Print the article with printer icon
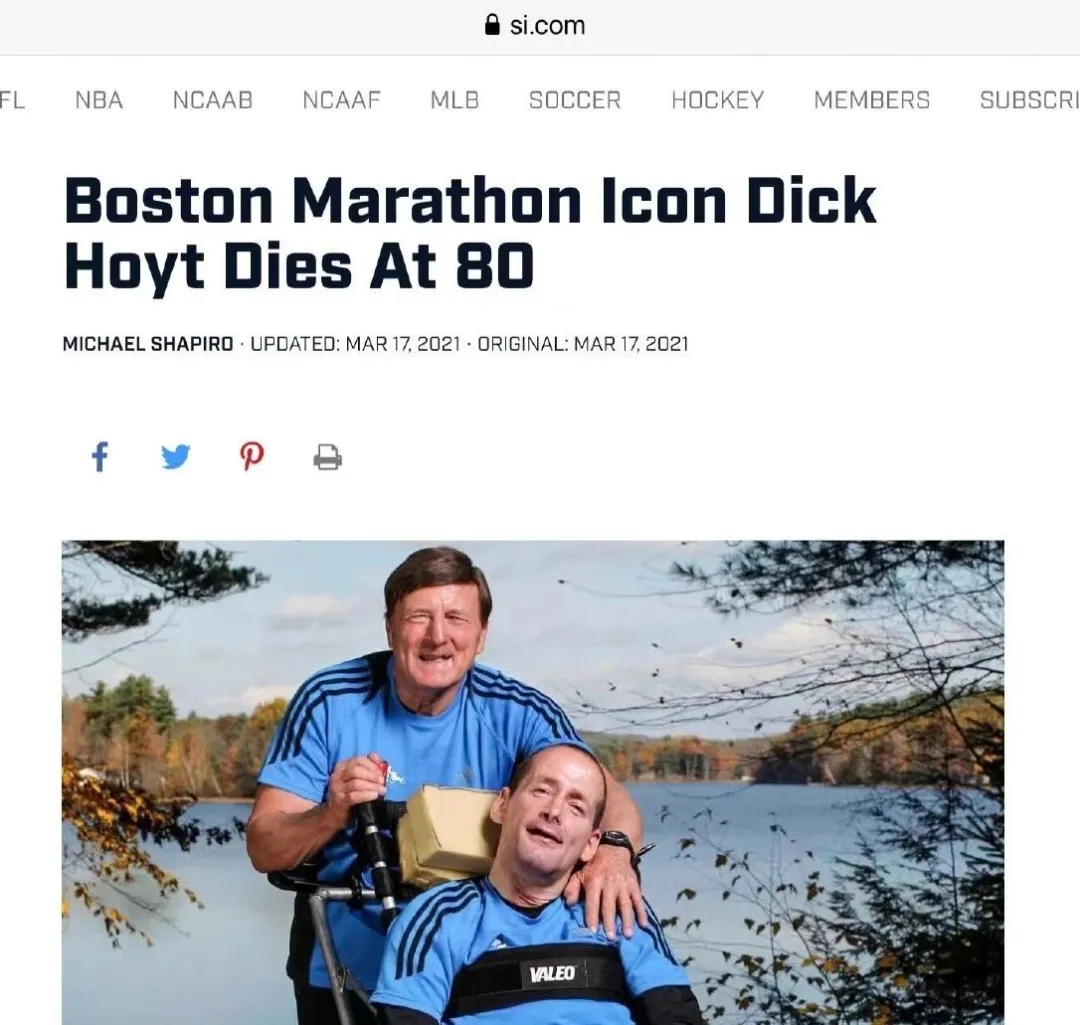This screenshot has height=1025, width=1080. click(327, 457)
